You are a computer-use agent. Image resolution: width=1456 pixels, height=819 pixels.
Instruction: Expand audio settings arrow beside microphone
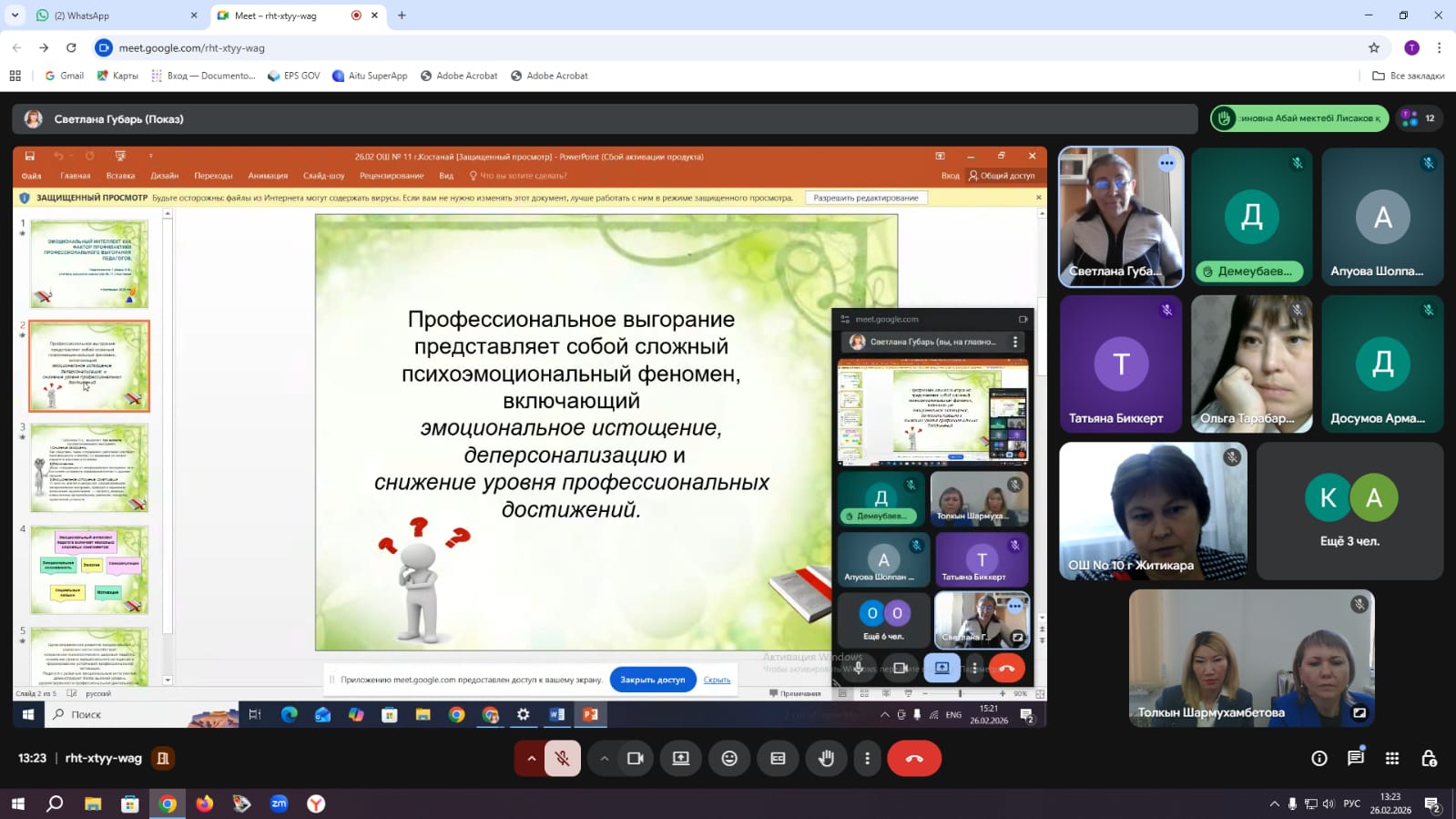click(531, 758)
